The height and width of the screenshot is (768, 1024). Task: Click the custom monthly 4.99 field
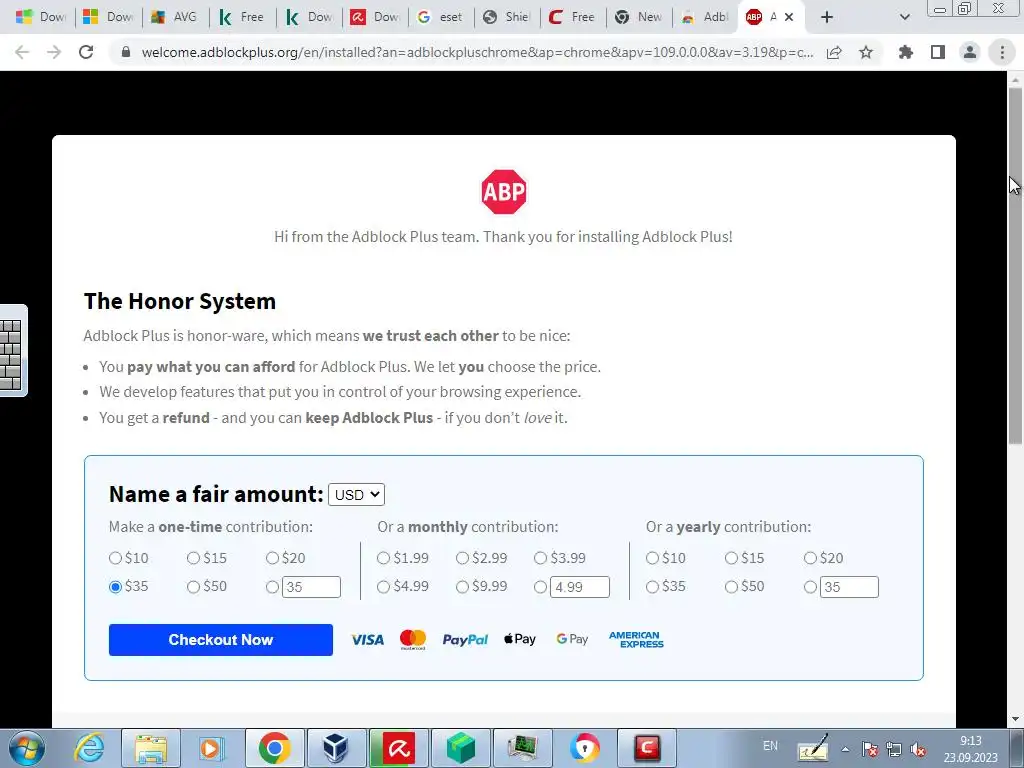point(579,587)
